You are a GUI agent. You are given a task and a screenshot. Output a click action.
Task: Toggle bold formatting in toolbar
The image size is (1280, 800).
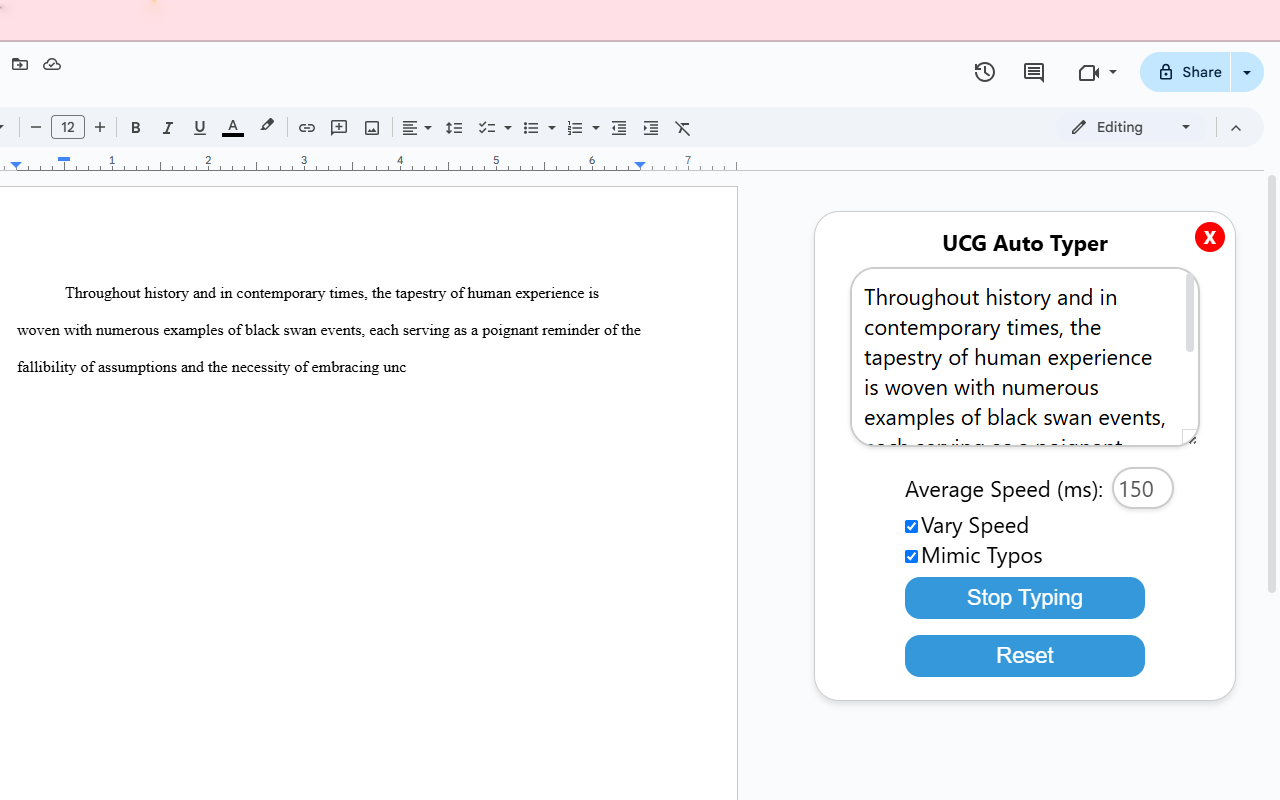coord(136,128)
